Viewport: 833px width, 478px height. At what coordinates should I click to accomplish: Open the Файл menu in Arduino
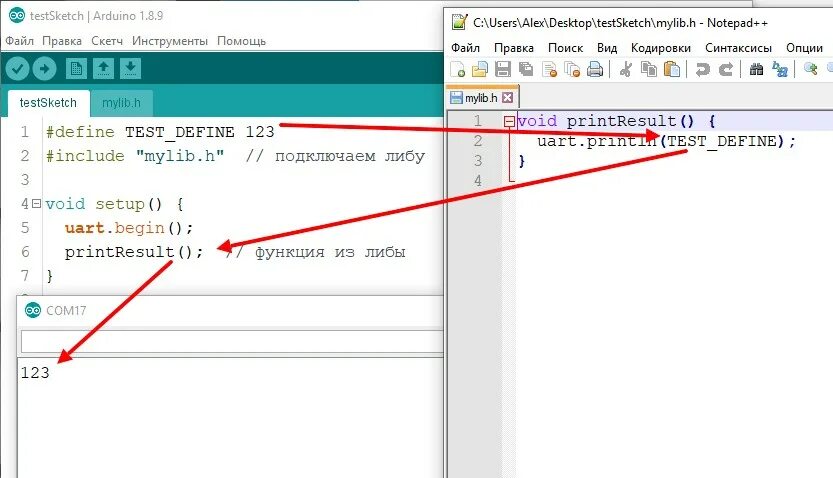20,41
